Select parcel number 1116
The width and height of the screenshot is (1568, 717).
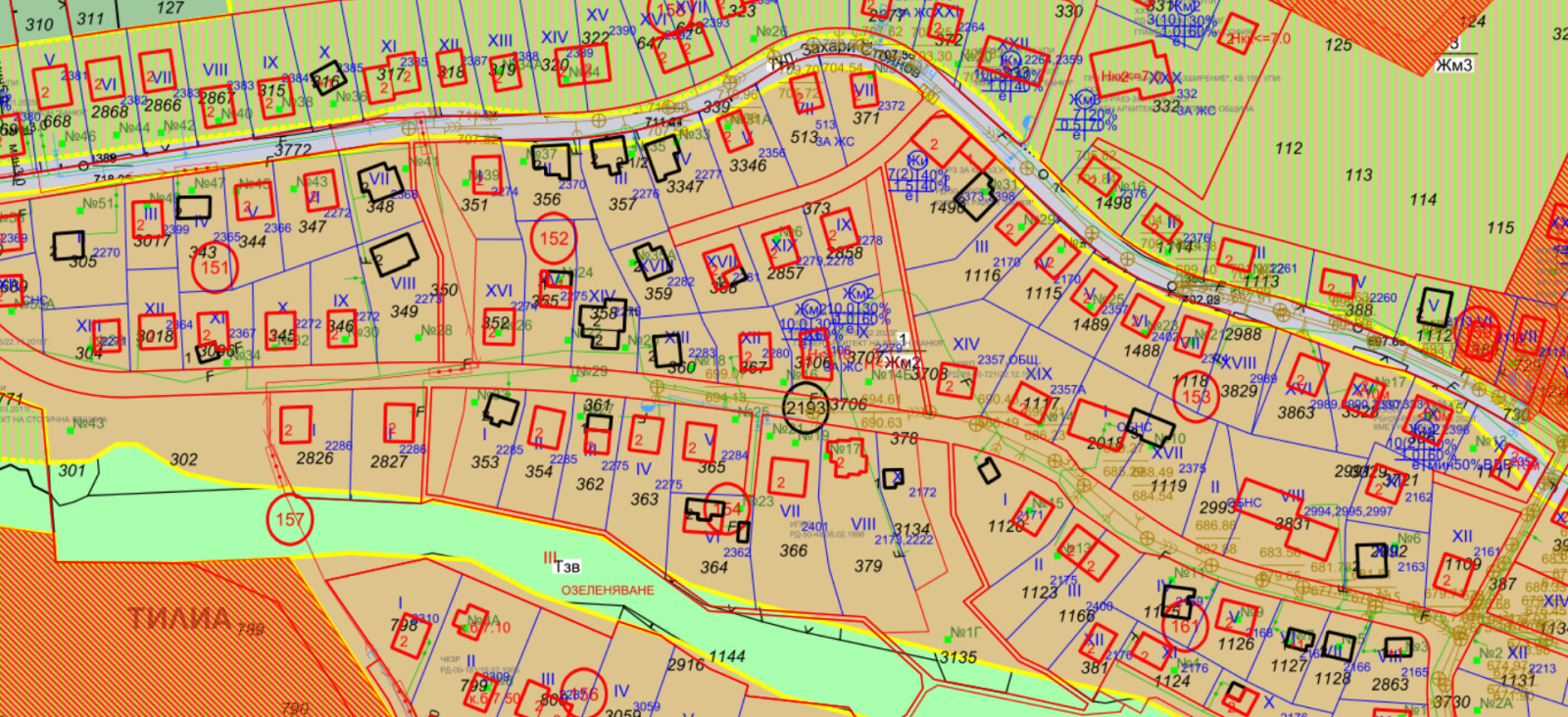pos(982,275)
